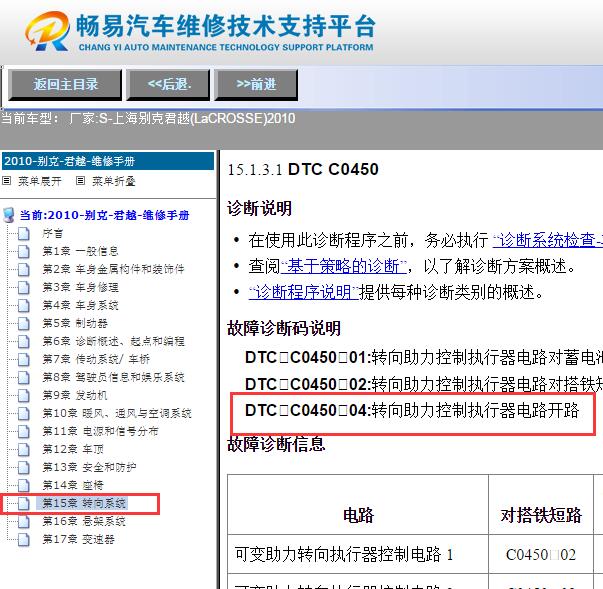This screenshot has width=603, height=589.
Task: Click heading 15.1.3.1 DTC C0450
Action: click(303, 170)
